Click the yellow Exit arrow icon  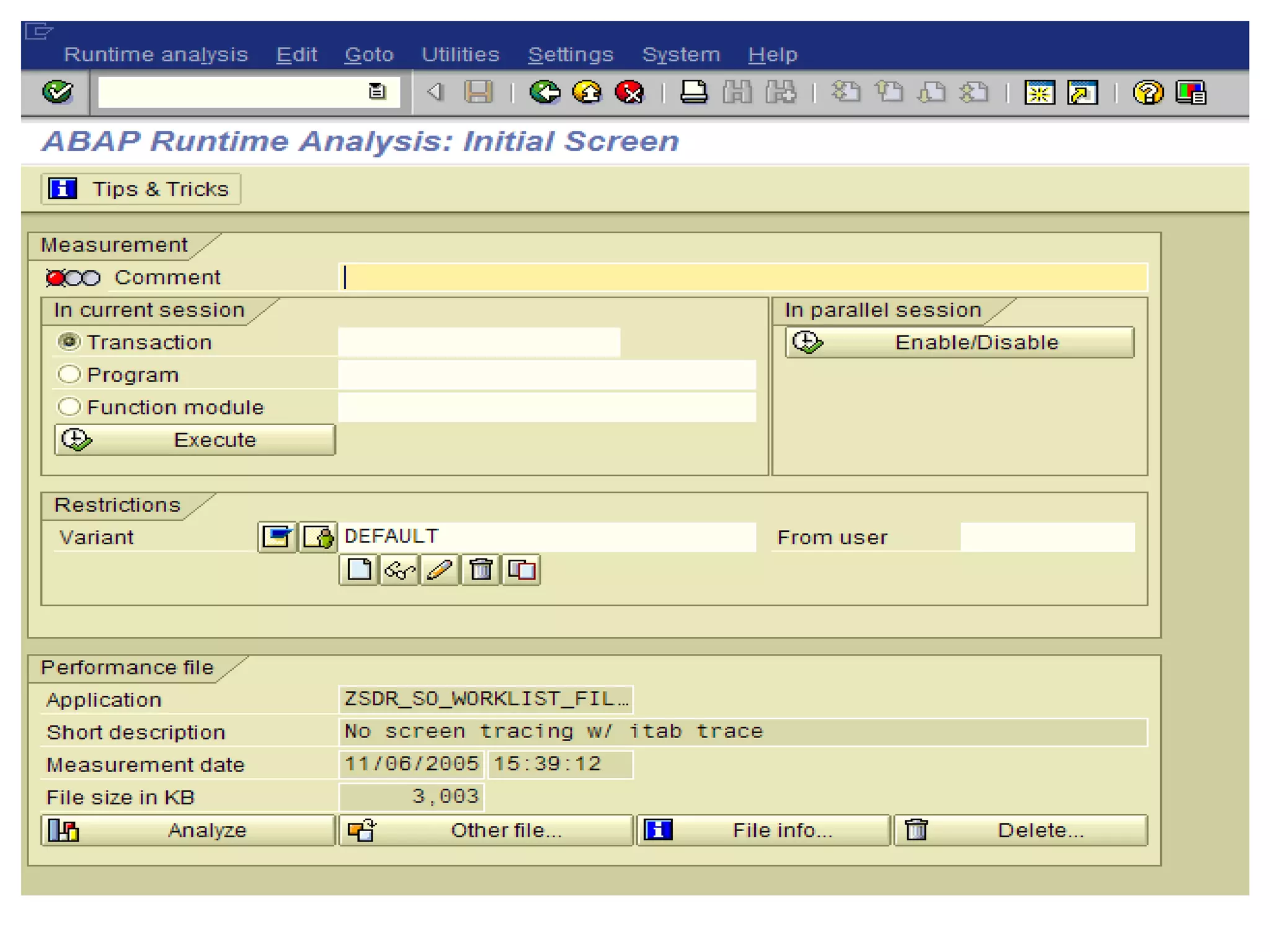(x=587, y=92)
